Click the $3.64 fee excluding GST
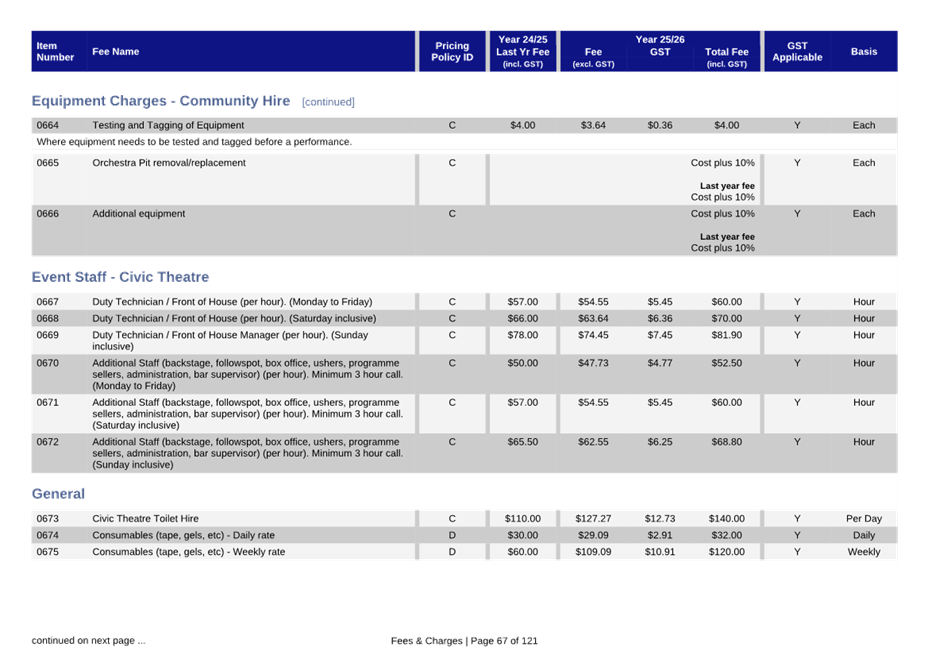This screenshot has height=656, width=928. pyautogui.click(x=593, y=126)
